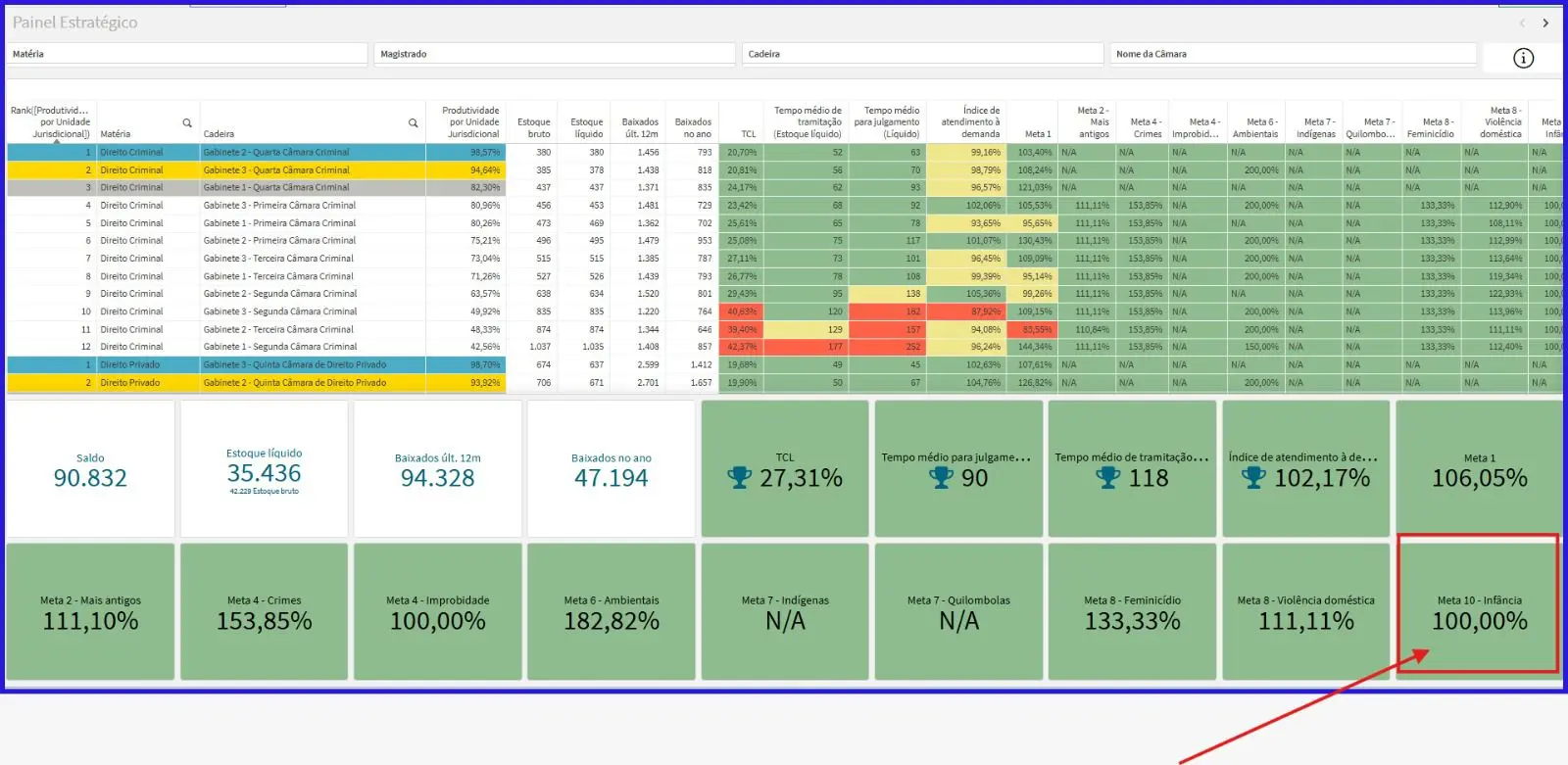Open the Magistrado filter pane
Viewport: 1568px width, 765px height.
(x=556, y=54)
